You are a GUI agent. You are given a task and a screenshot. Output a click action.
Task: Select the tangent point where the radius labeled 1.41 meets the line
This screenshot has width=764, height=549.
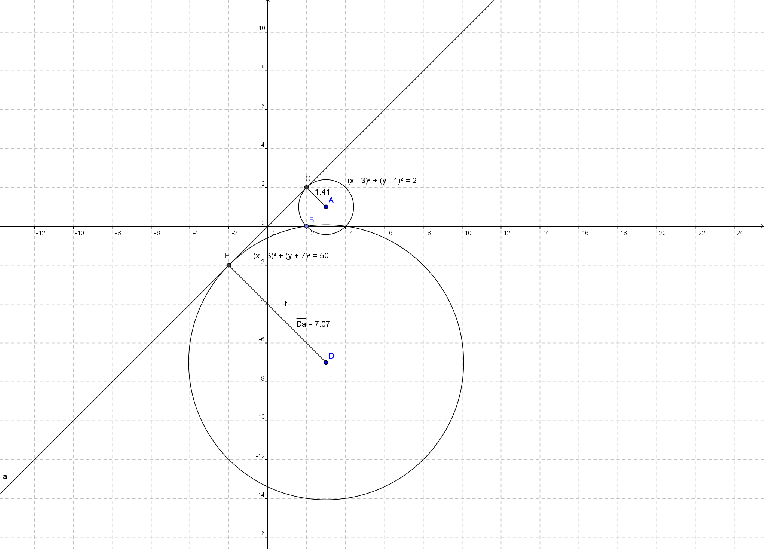click(x=306, y=187)
